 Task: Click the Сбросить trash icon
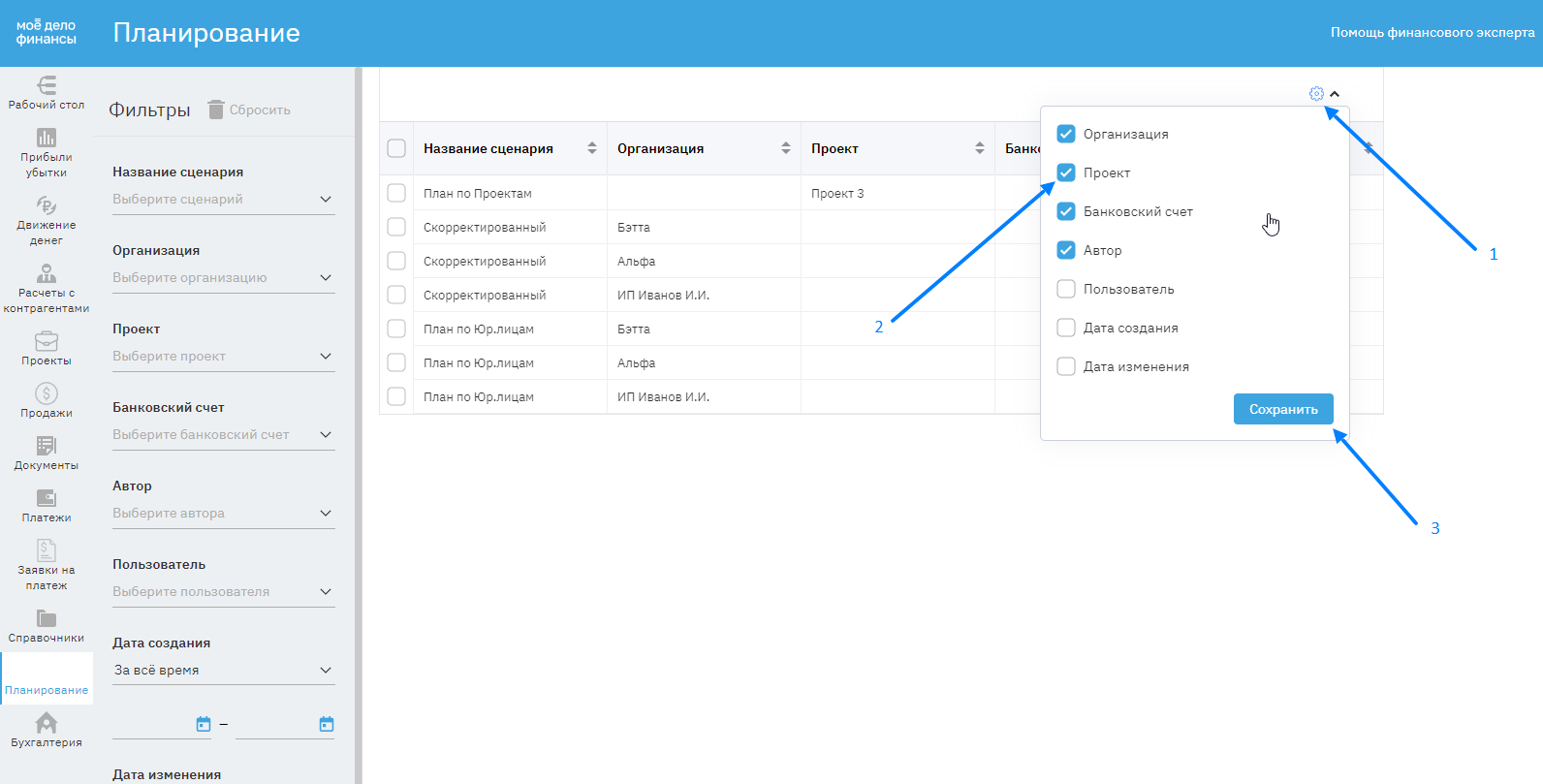tap(216, 110)
